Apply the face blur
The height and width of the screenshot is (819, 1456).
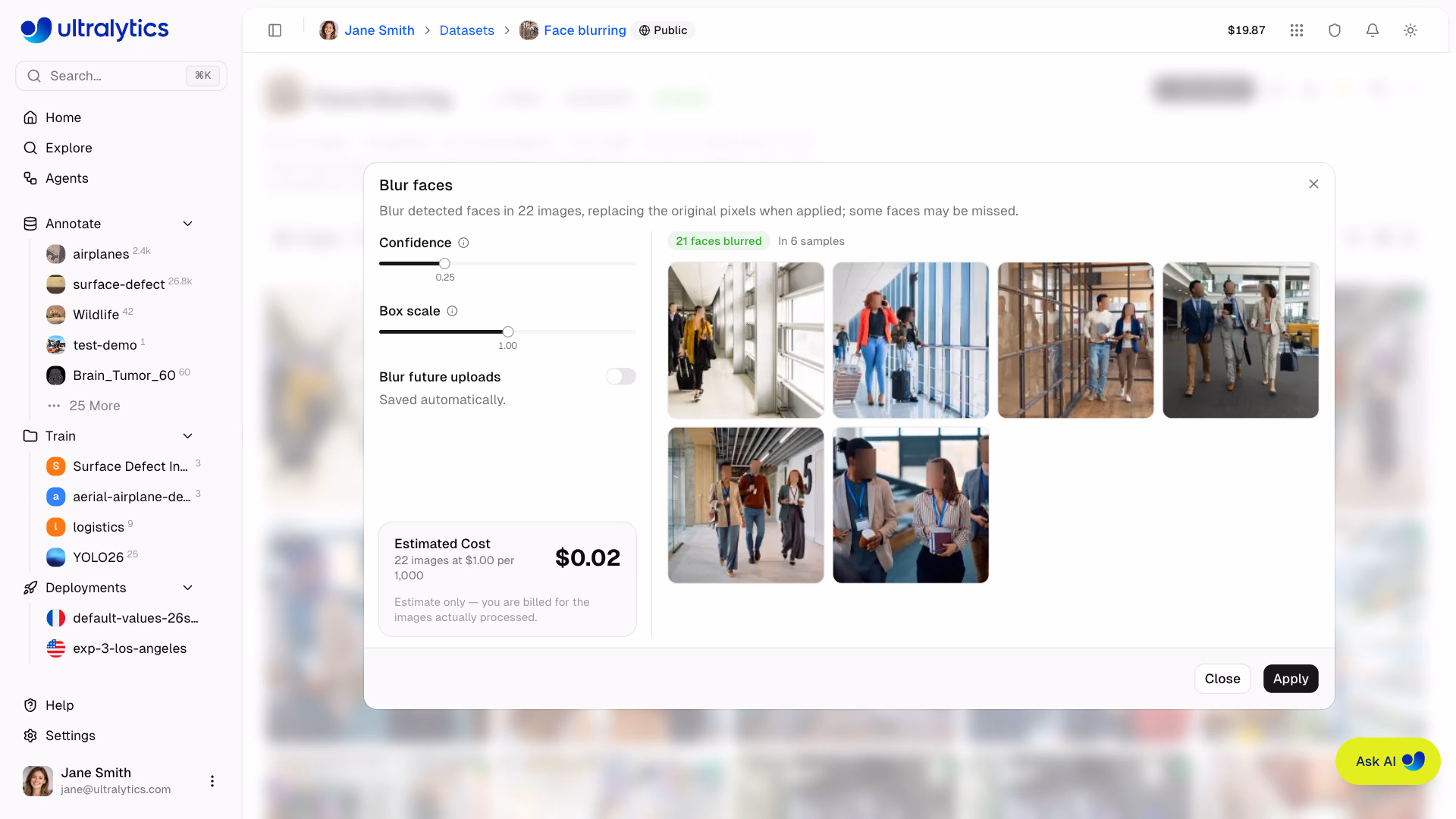point(1291,679)
